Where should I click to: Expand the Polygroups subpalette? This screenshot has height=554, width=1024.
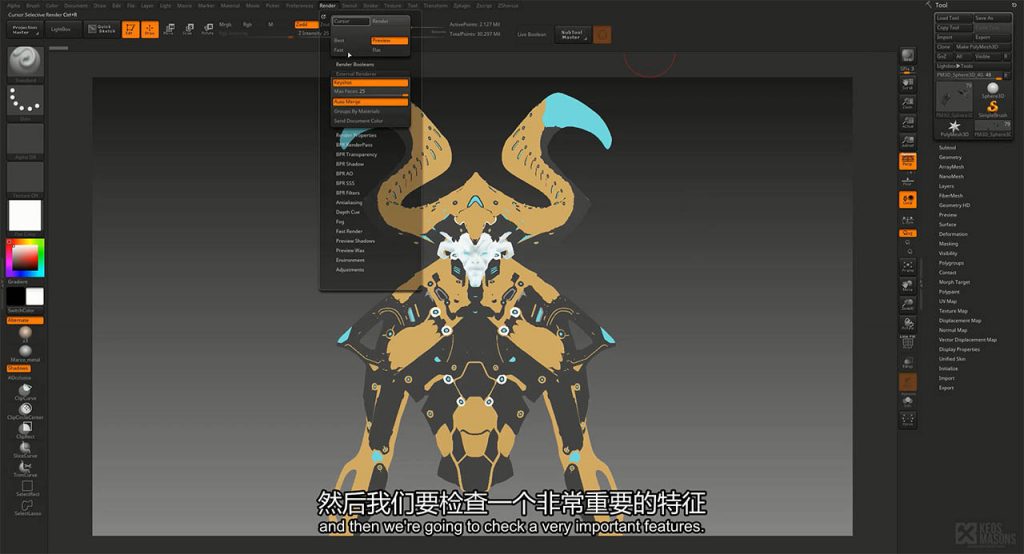pyautogui.click(x=952, y=263)
